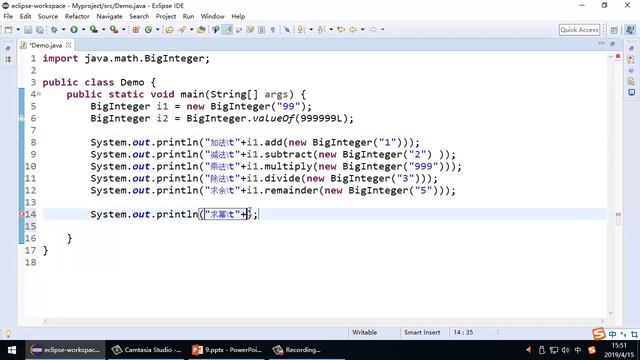640x360 pixels.
Task: Click the error mark in overview ruler
Action: pyautogui.click(x=618, y=214)
